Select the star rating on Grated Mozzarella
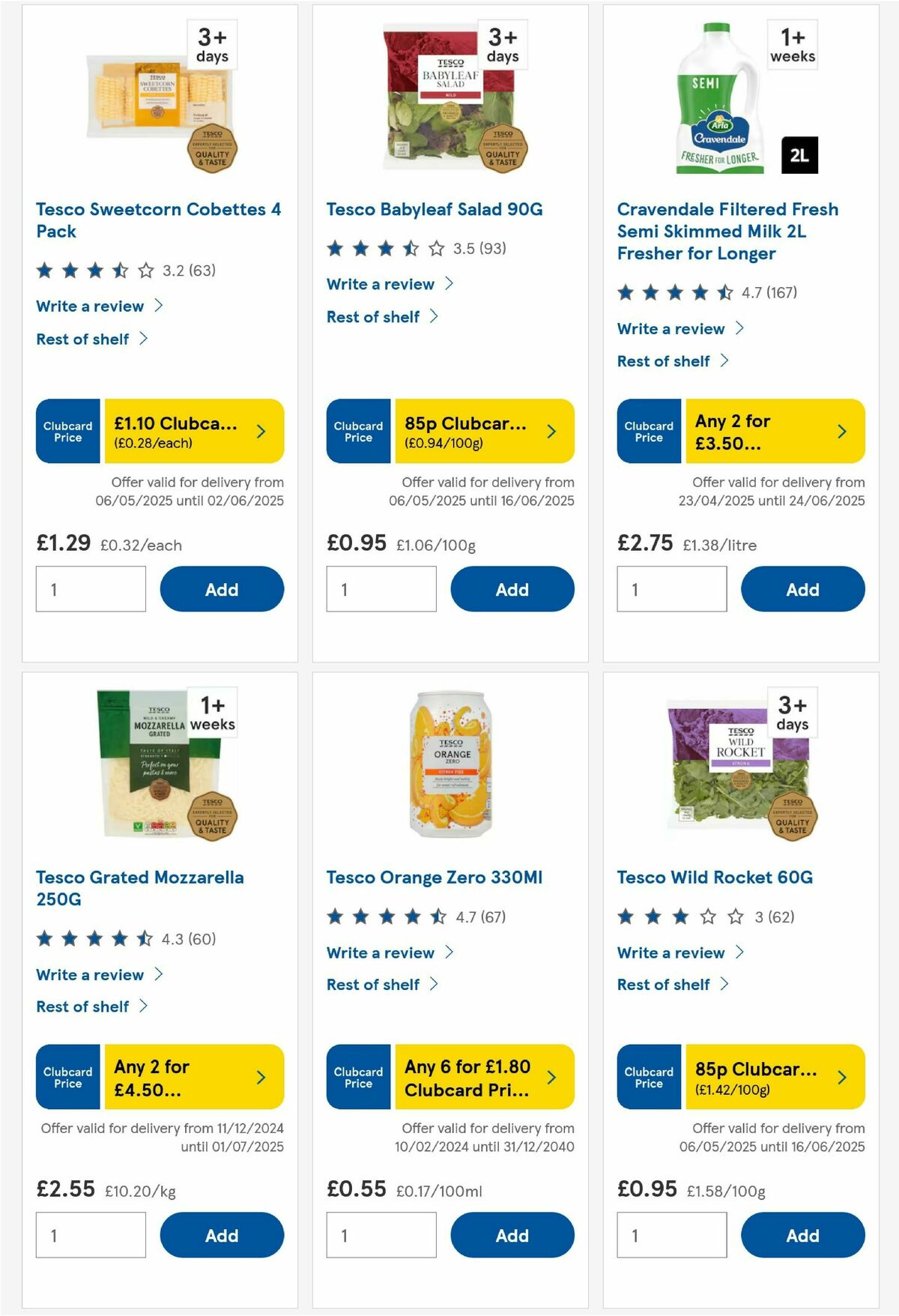The width and height of the screenshot is (899, 1316). [x=94, y=938]
